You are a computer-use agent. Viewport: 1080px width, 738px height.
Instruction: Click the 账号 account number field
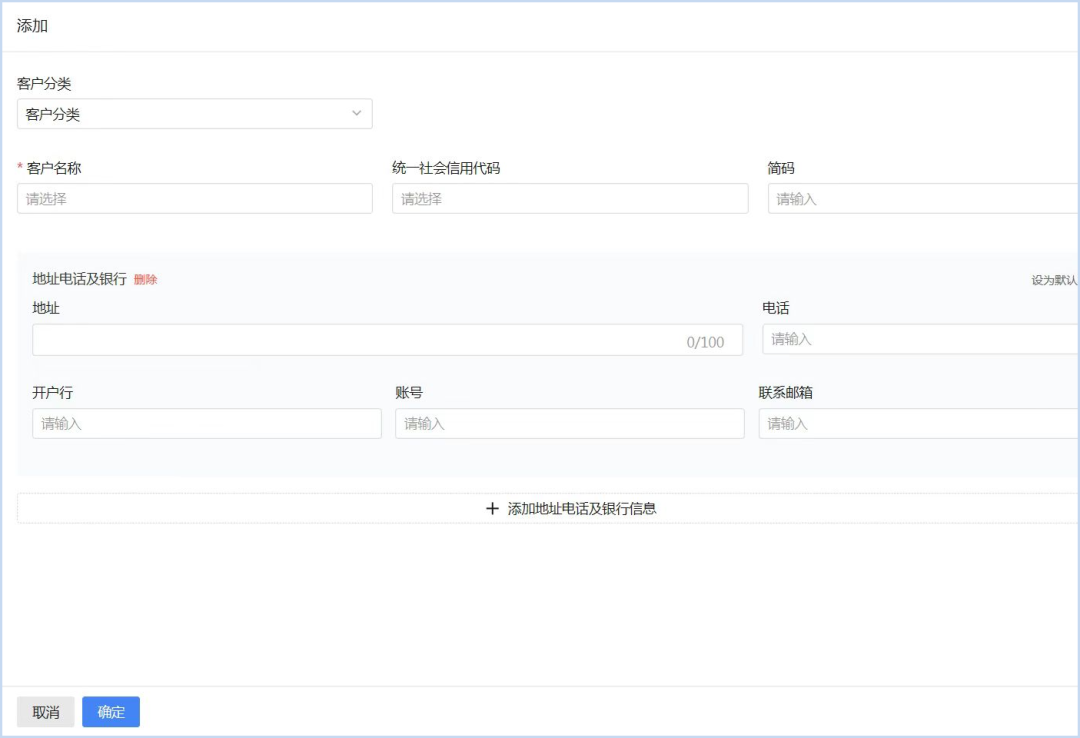pos(570,423)
